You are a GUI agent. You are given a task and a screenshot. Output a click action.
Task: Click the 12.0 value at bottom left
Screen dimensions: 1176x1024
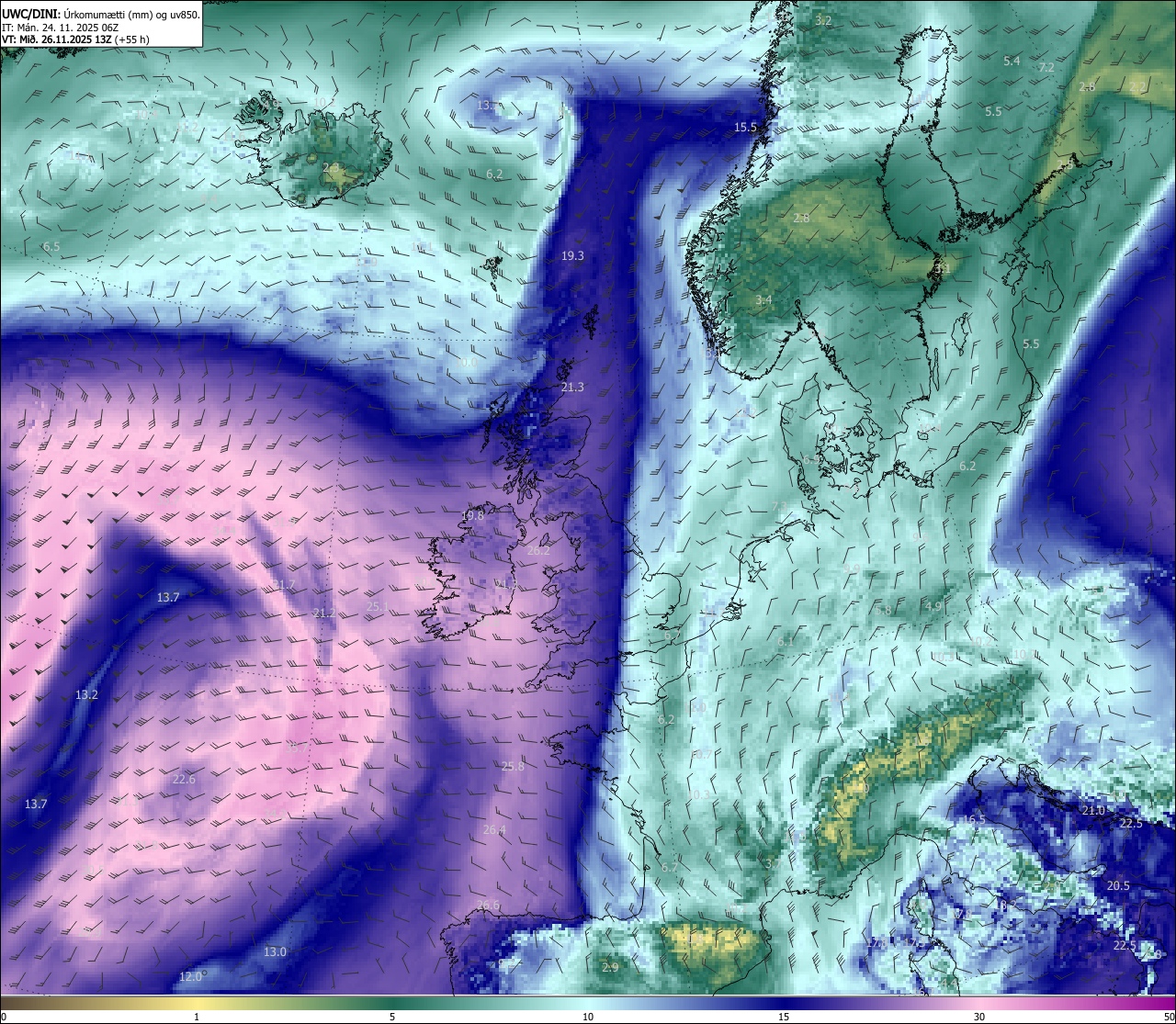[191, 977]
